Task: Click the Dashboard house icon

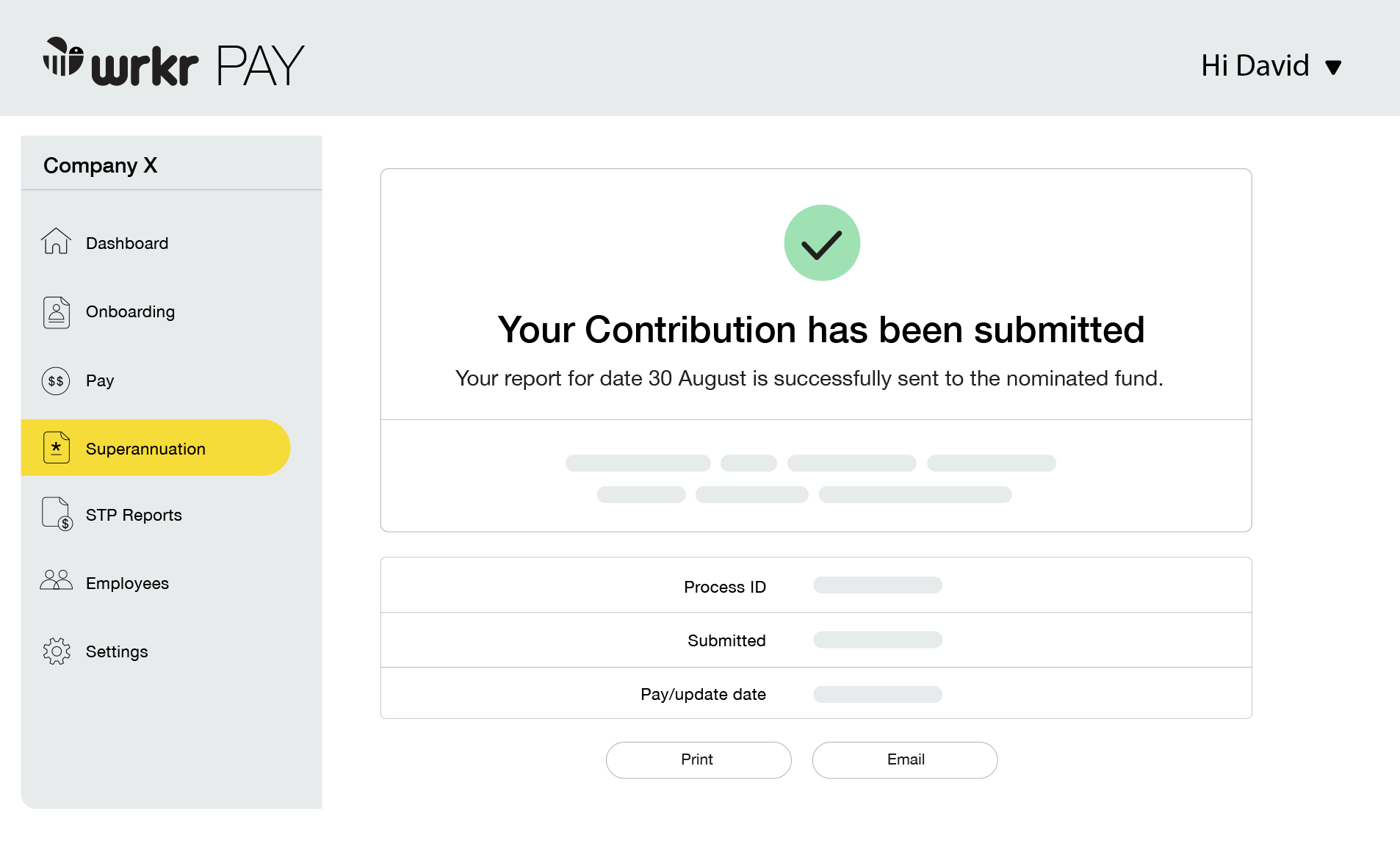Action: 56,241
